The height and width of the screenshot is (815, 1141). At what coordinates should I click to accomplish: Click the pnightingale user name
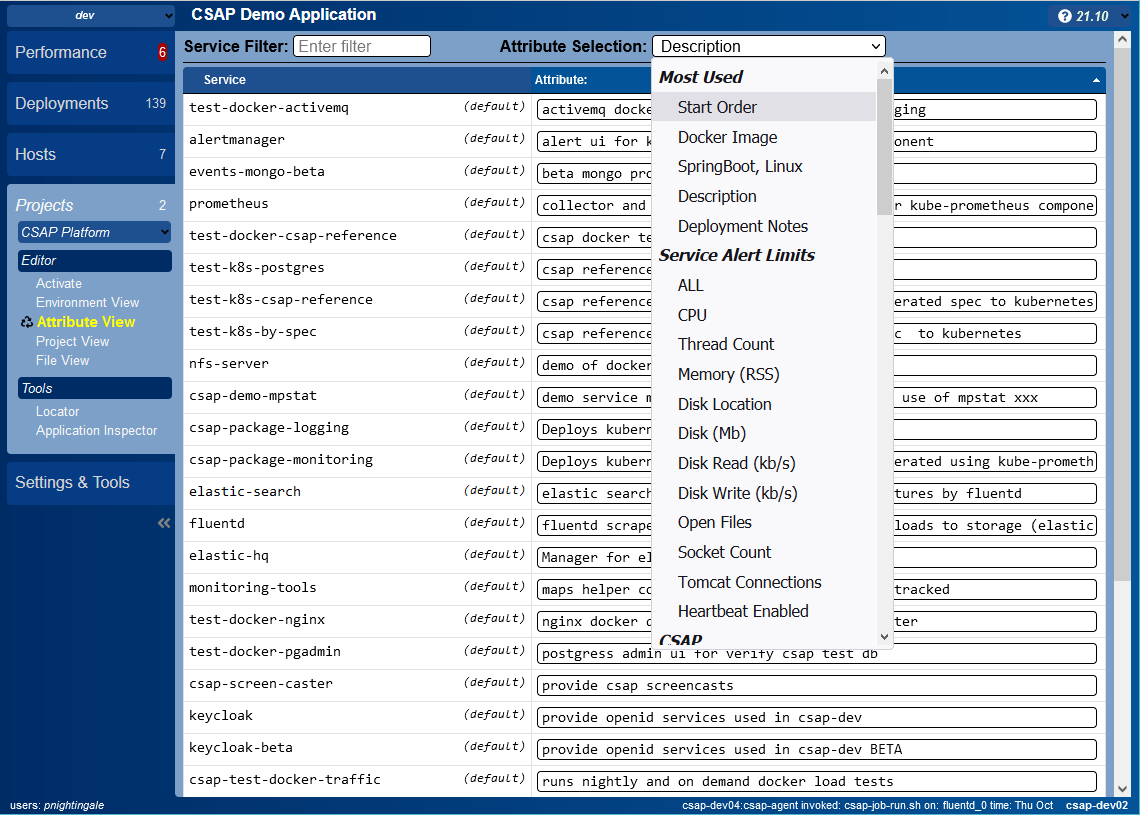coord(73,806)
